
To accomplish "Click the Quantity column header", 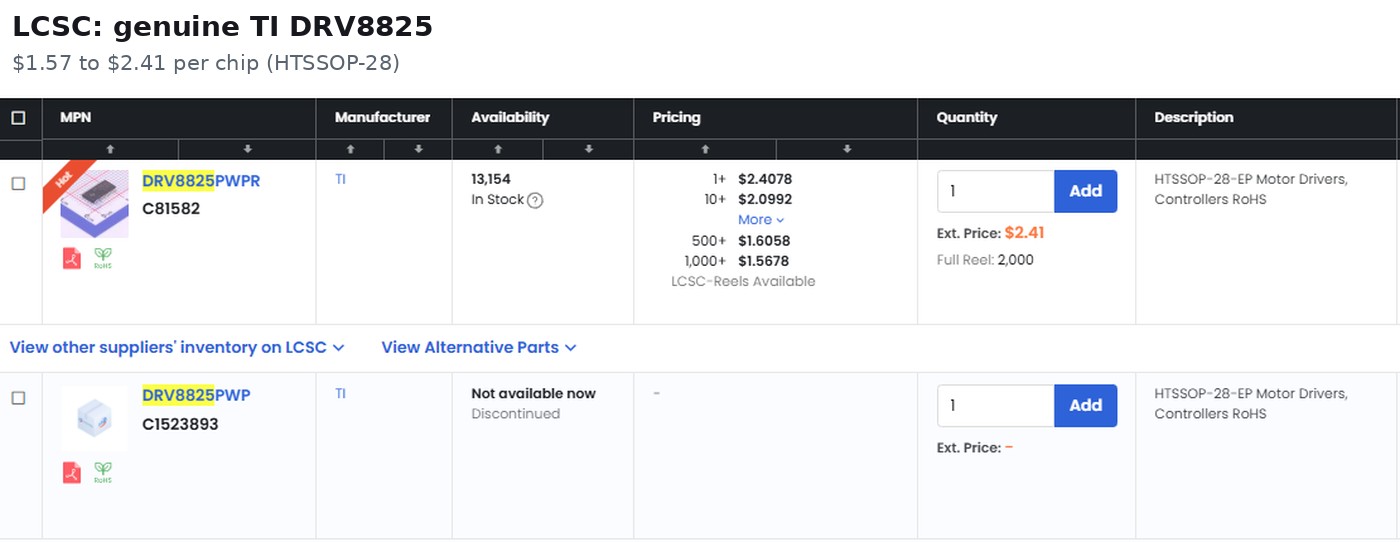I will (966, 118).
